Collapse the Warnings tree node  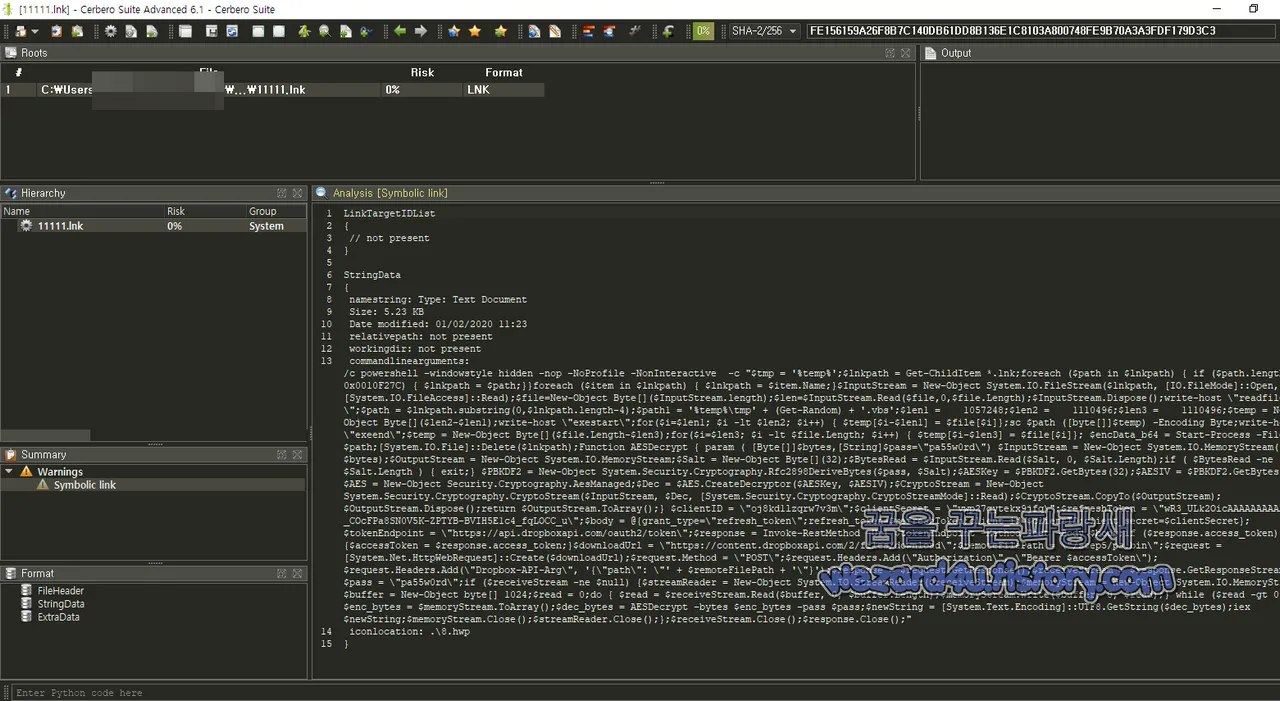9,472
